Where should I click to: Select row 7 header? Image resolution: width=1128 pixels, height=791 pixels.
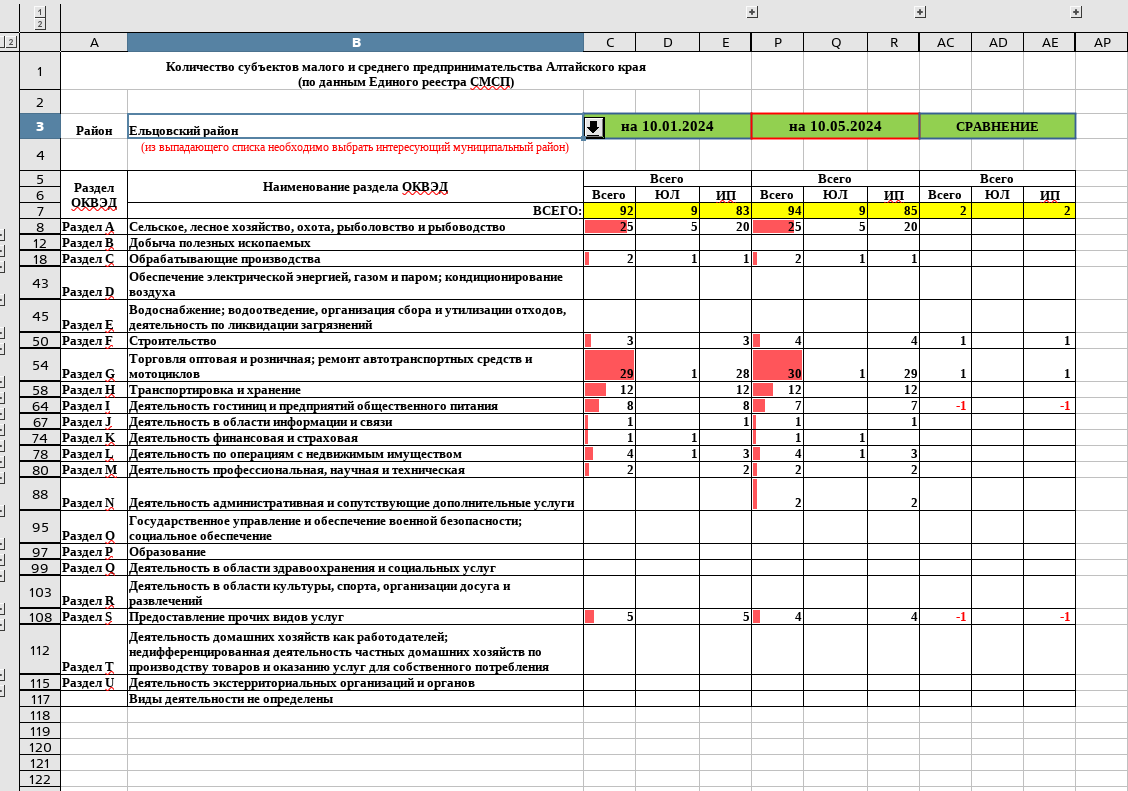(x=40, y=211)
